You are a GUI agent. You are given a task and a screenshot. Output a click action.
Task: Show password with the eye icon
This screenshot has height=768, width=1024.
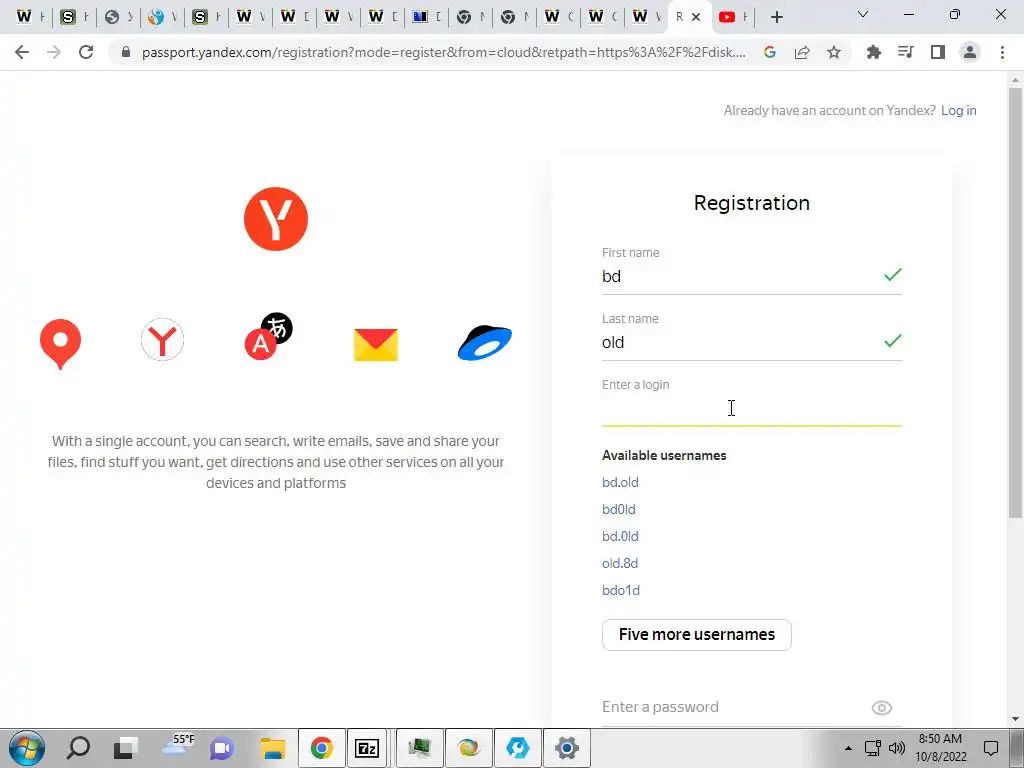point(882,707)
